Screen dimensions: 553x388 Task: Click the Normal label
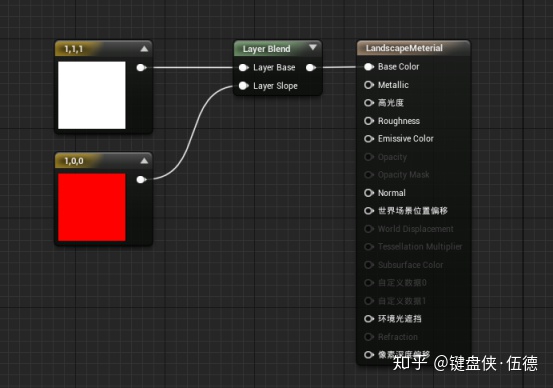coord(392,193)
